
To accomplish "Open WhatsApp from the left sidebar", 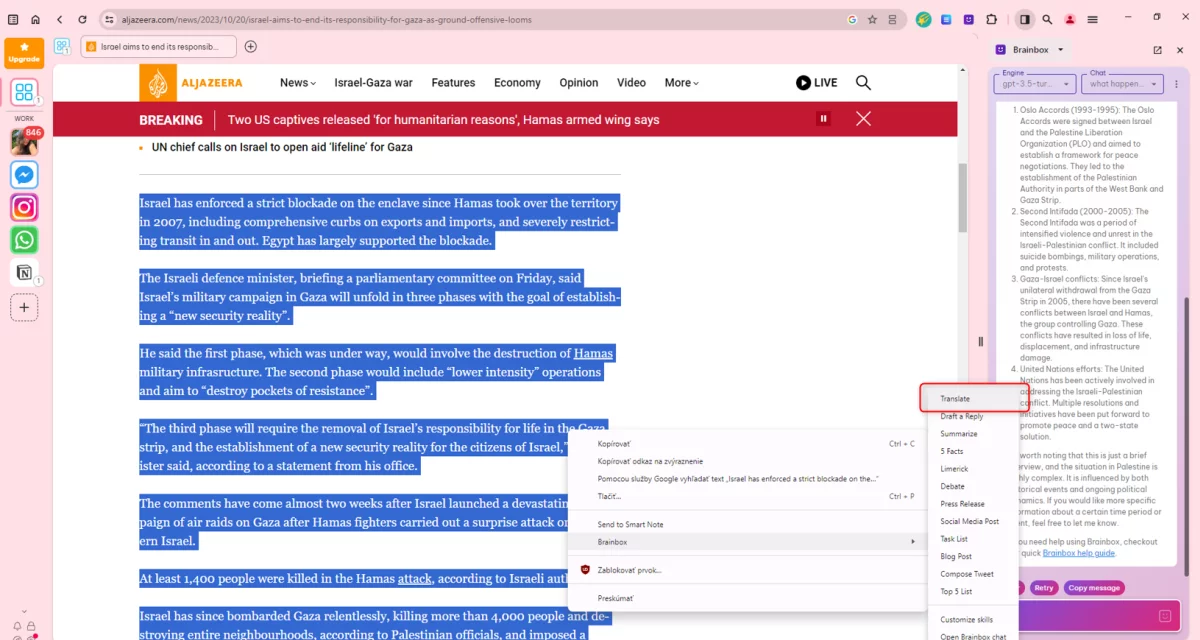I will (24, 240).
